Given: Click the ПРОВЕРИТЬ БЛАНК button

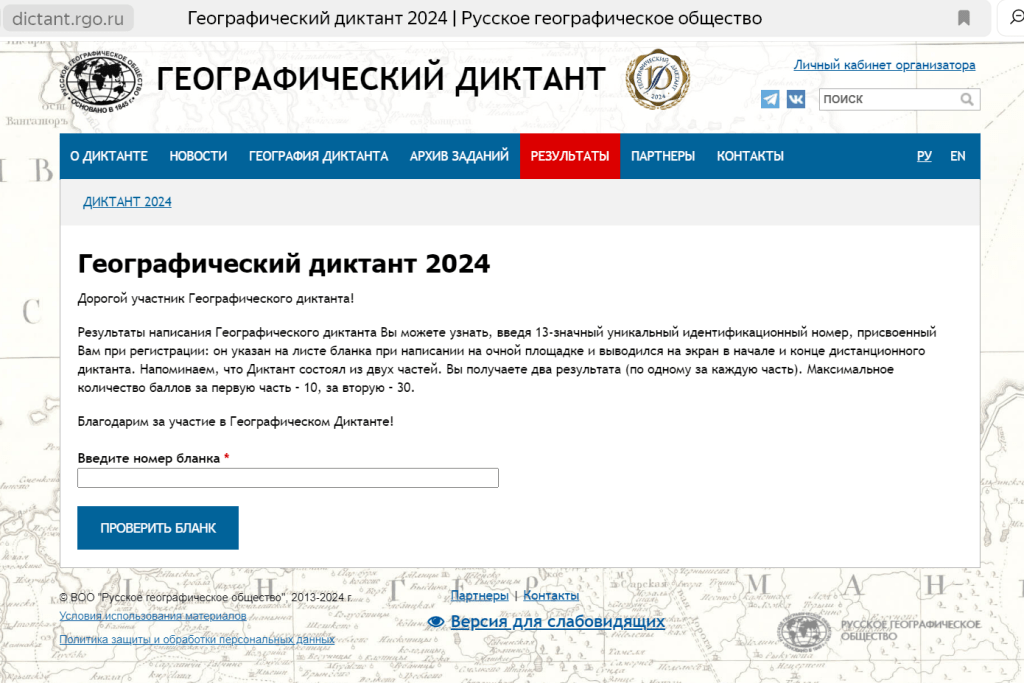Looking at the screenshot, I should 158,528.
